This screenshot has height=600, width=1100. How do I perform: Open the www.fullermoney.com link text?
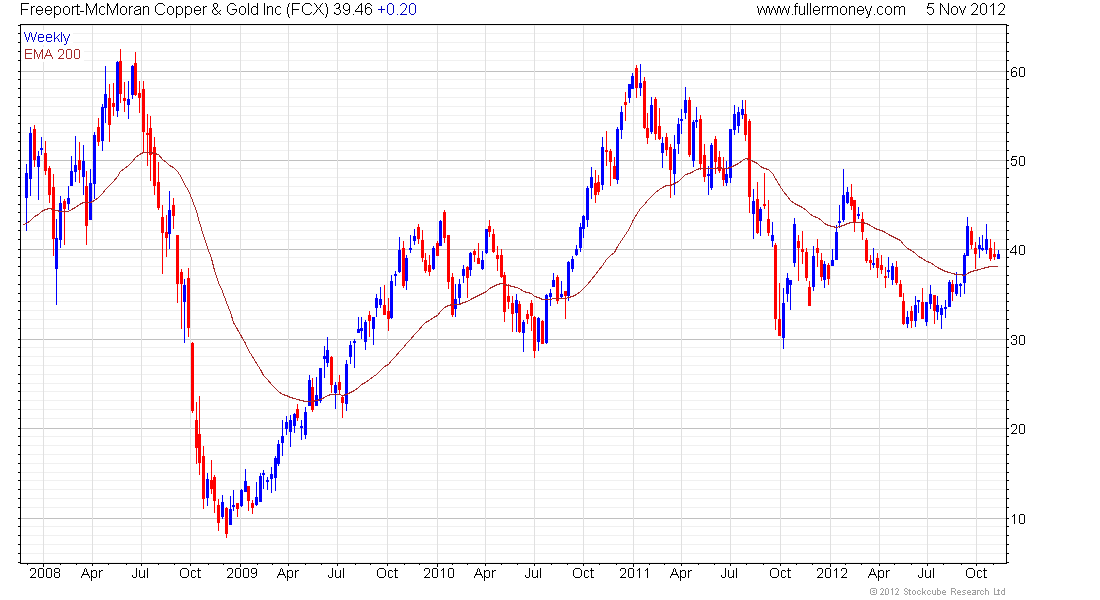831,10
